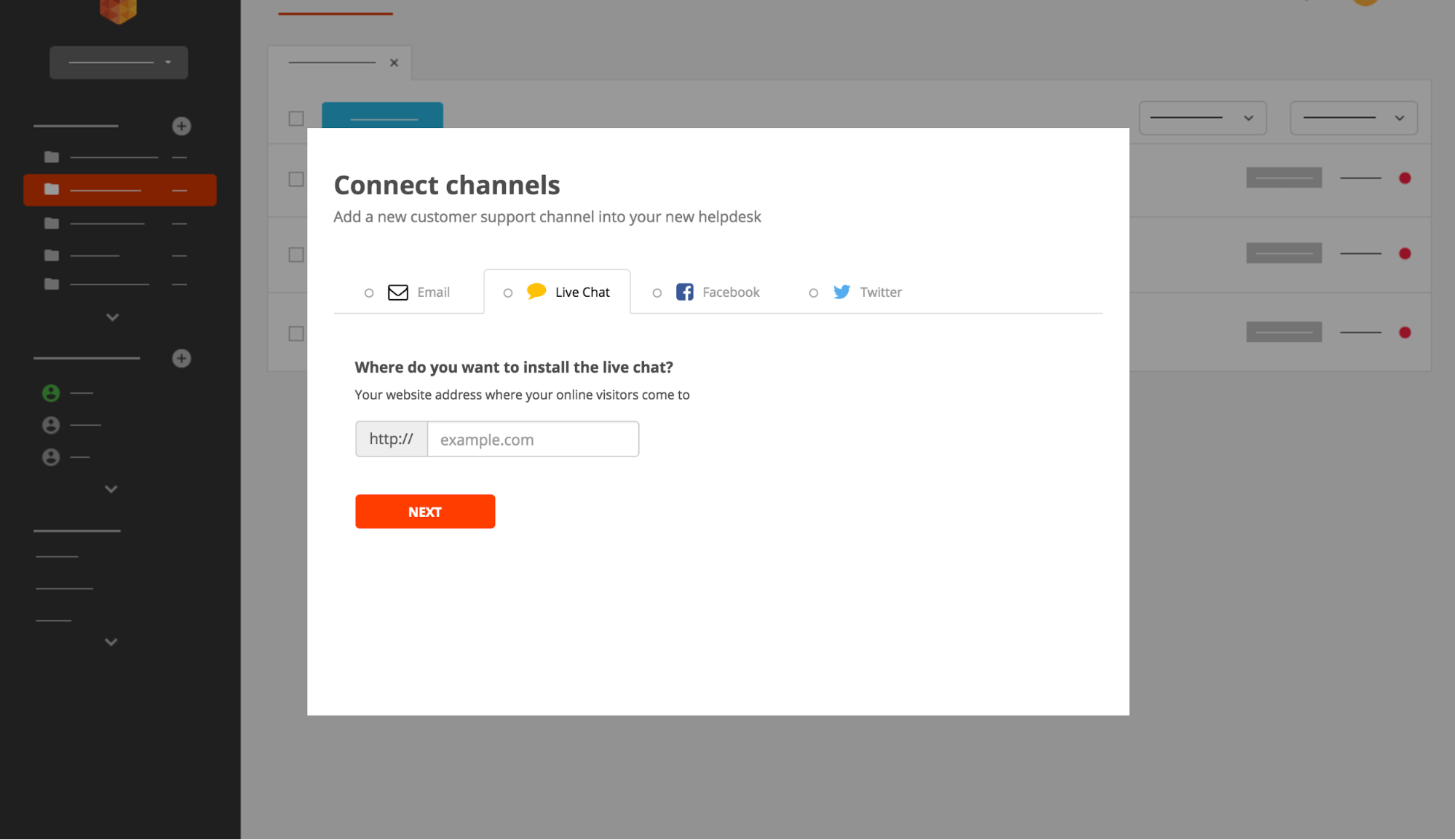Click the second gray user avatar in sidebar
Screen dimensions: 1455x840
pyautogui.click(x=51, y=425)
